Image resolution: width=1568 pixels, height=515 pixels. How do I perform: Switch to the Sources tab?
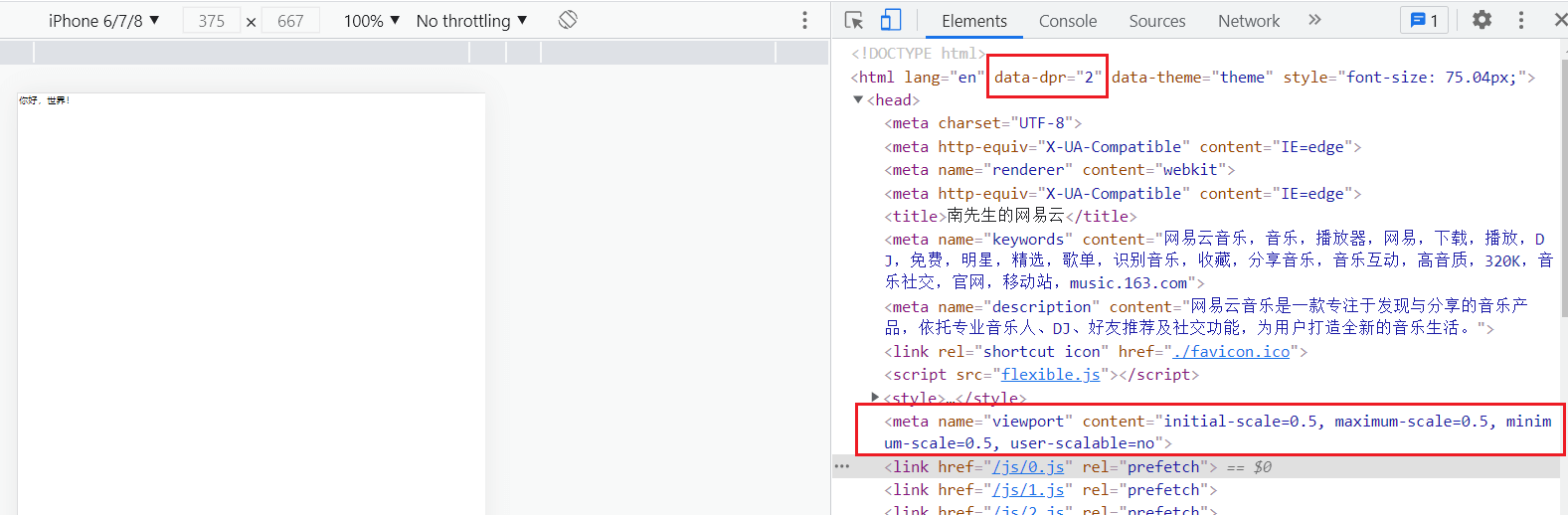click(1156, 21)
